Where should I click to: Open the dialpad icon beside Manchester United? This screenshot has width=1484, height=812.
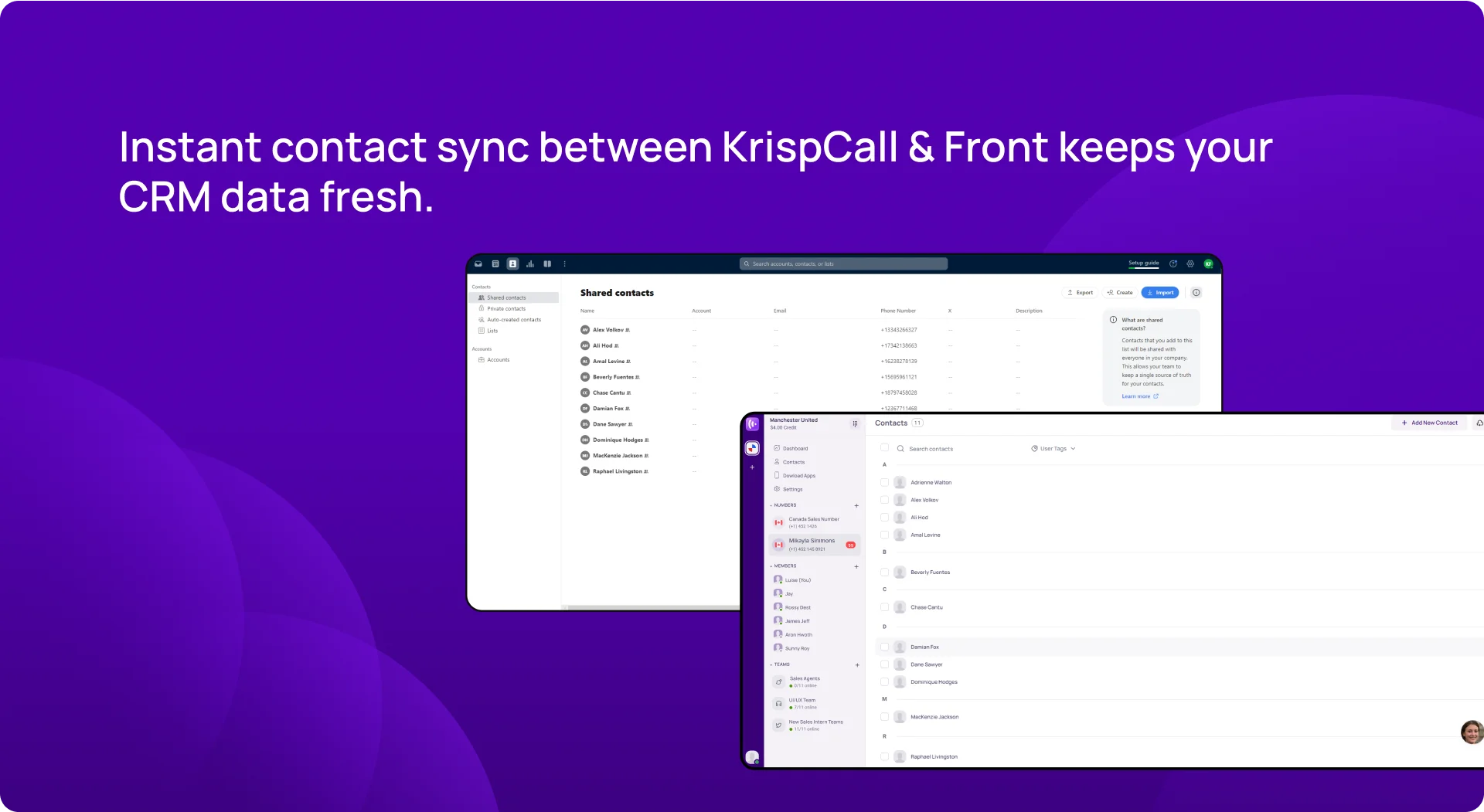click(855, 423)
